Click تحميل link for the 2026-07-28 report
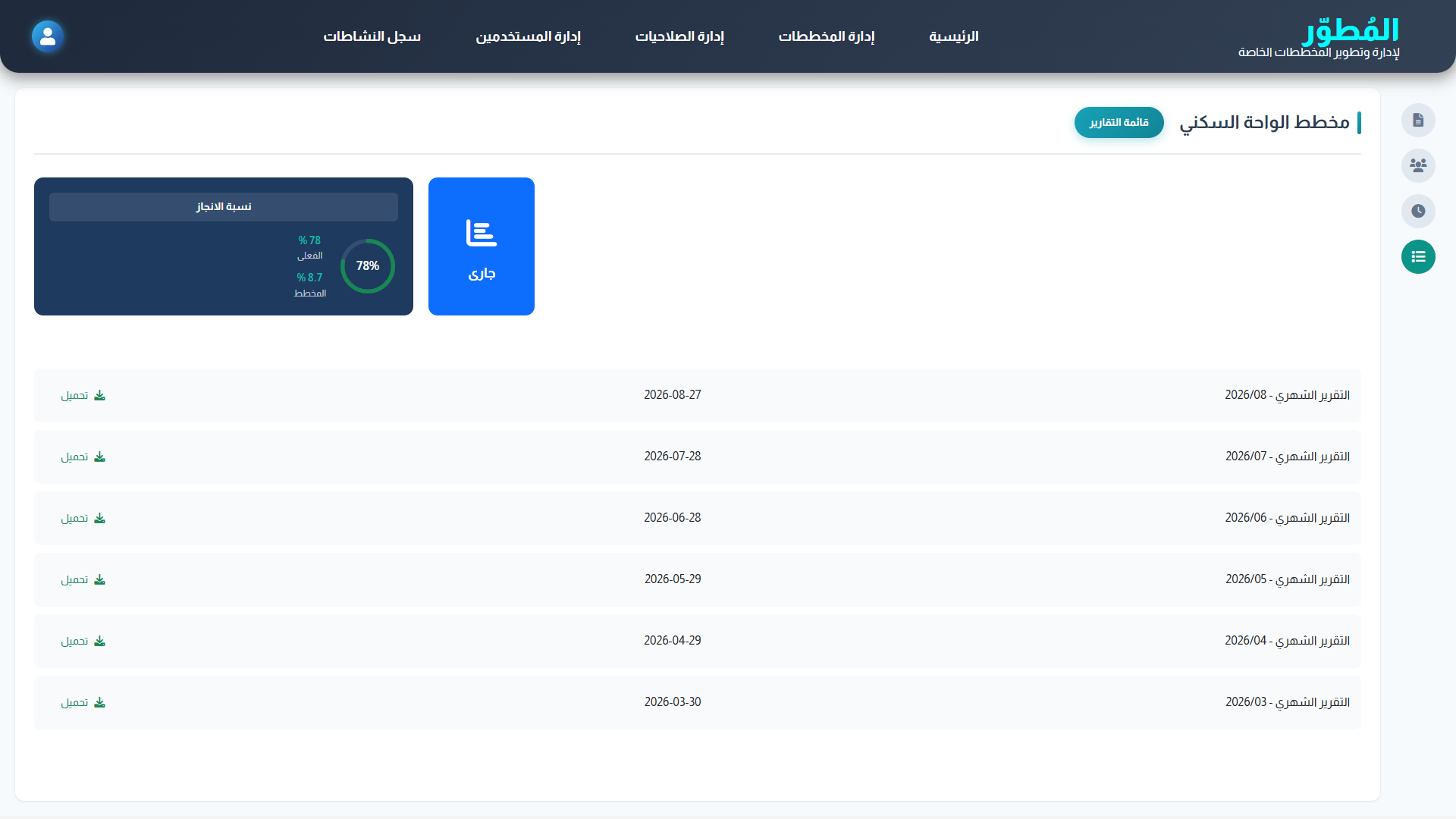This screenshot has height=819, width=1456. 74,457
